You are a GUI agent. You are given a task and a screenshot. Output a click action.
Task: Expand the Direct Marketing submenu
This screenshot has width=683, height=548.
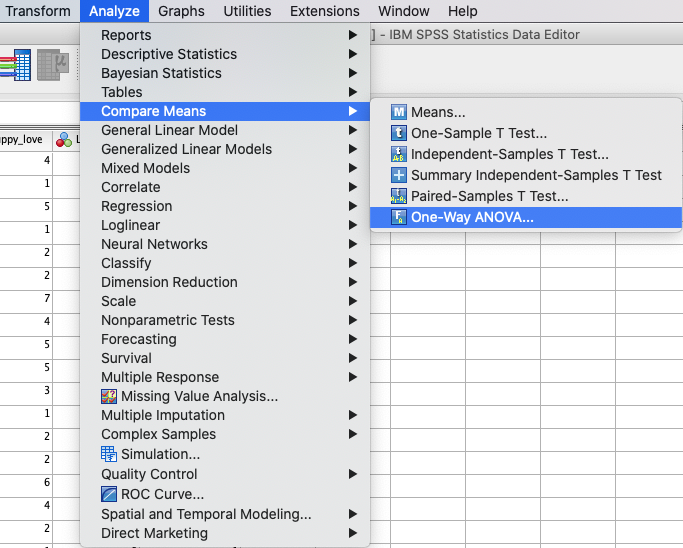(x=225, y=533)
